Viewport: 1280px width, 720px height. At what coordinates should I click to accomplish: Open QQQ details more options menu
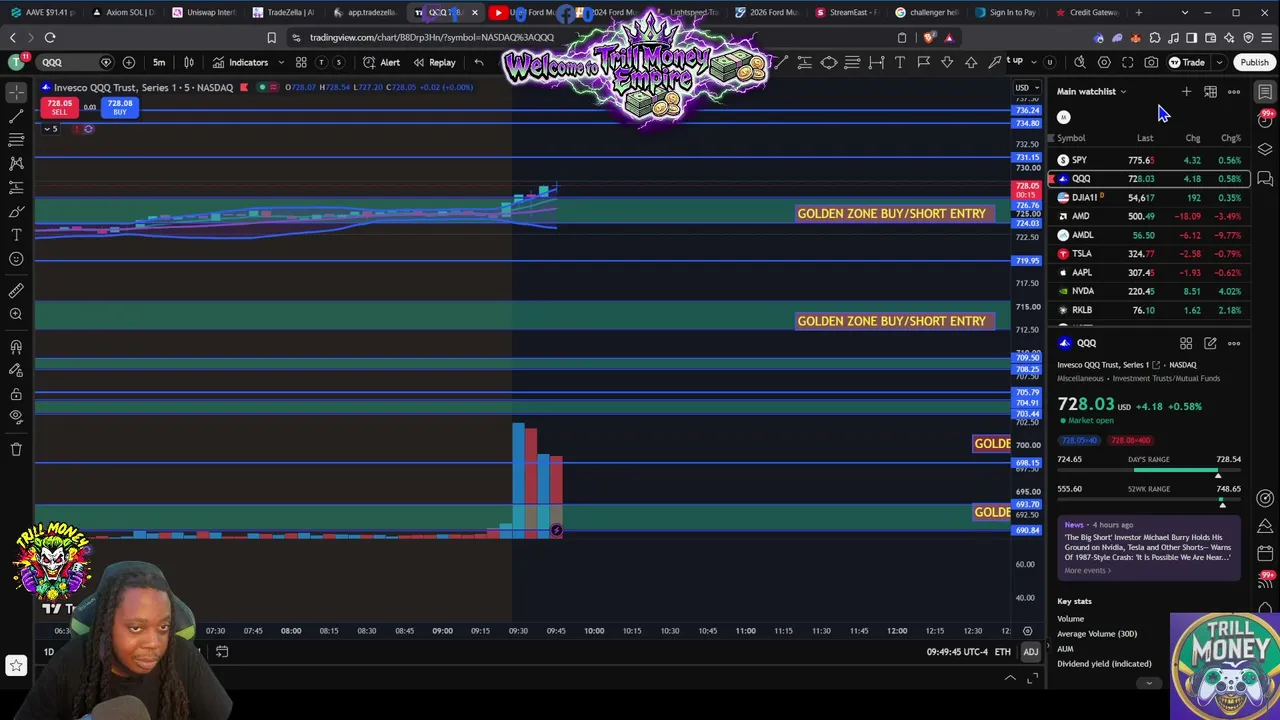pos(1234,343)
